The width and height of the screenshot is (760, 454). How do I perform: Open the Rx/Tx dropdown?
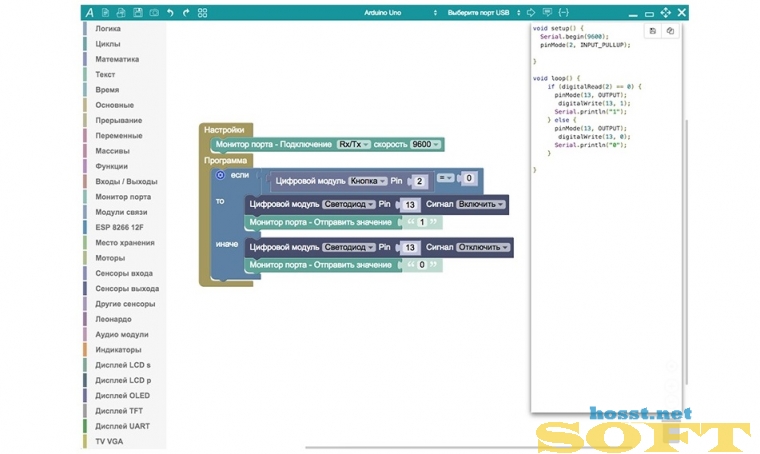tap(353, 144)
